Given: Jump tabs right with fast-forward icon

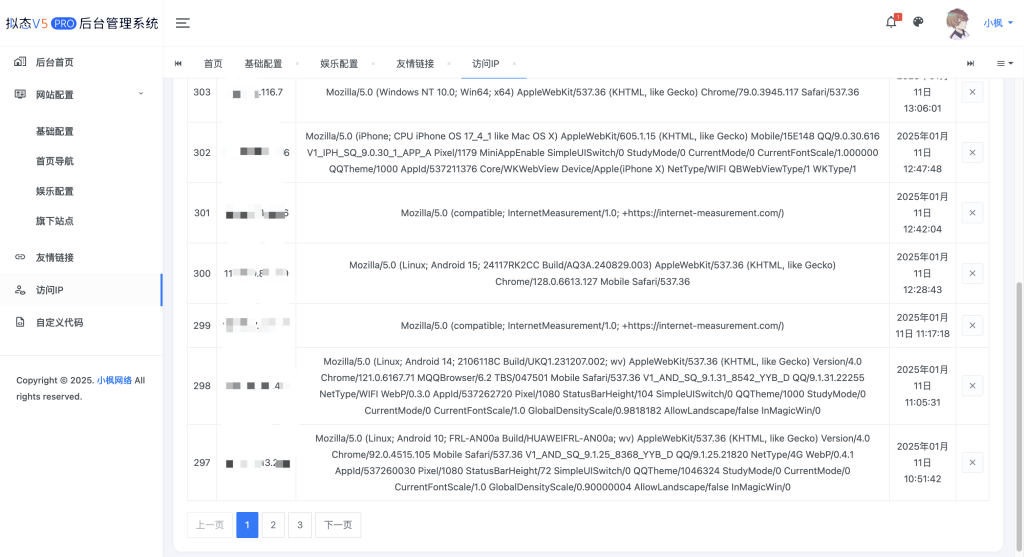Looking at the screenshot, I should pos(970,63).
